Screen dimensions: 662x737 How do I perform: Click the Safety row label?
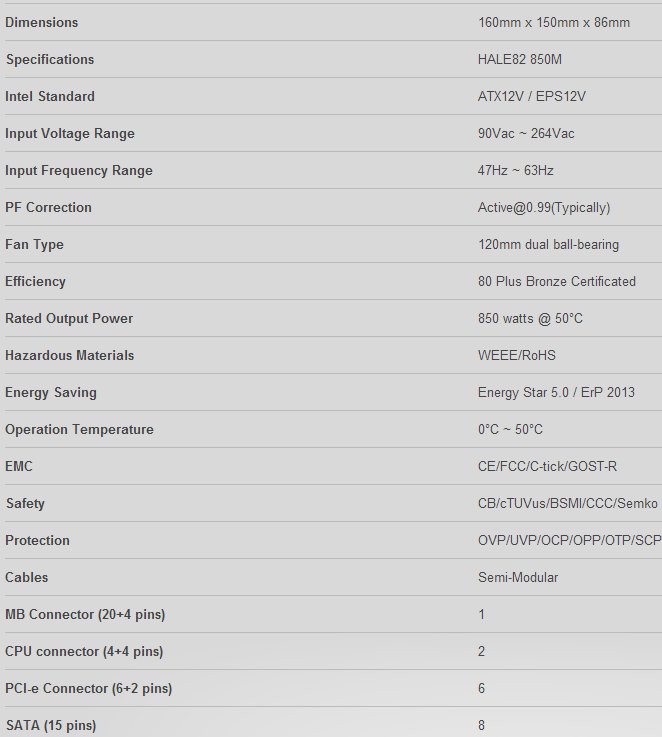point(25,503)
